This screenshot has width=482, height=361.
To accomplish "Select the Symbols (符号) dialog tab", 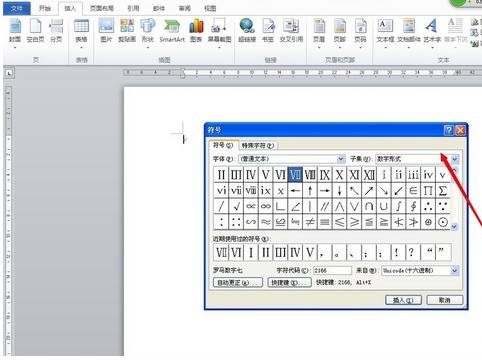I will coord(223,145).
